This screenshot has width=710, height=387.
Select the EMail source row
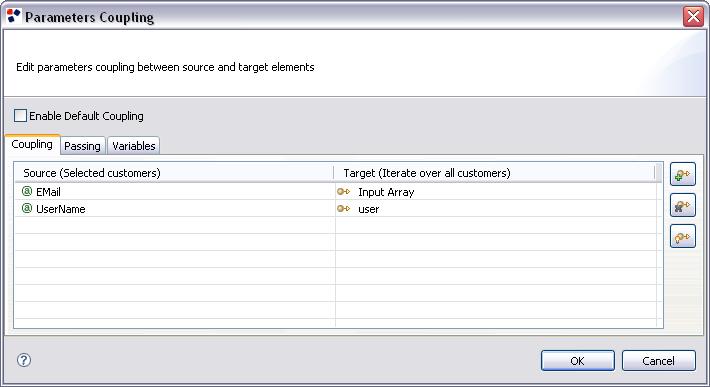(x=175, y=192)
